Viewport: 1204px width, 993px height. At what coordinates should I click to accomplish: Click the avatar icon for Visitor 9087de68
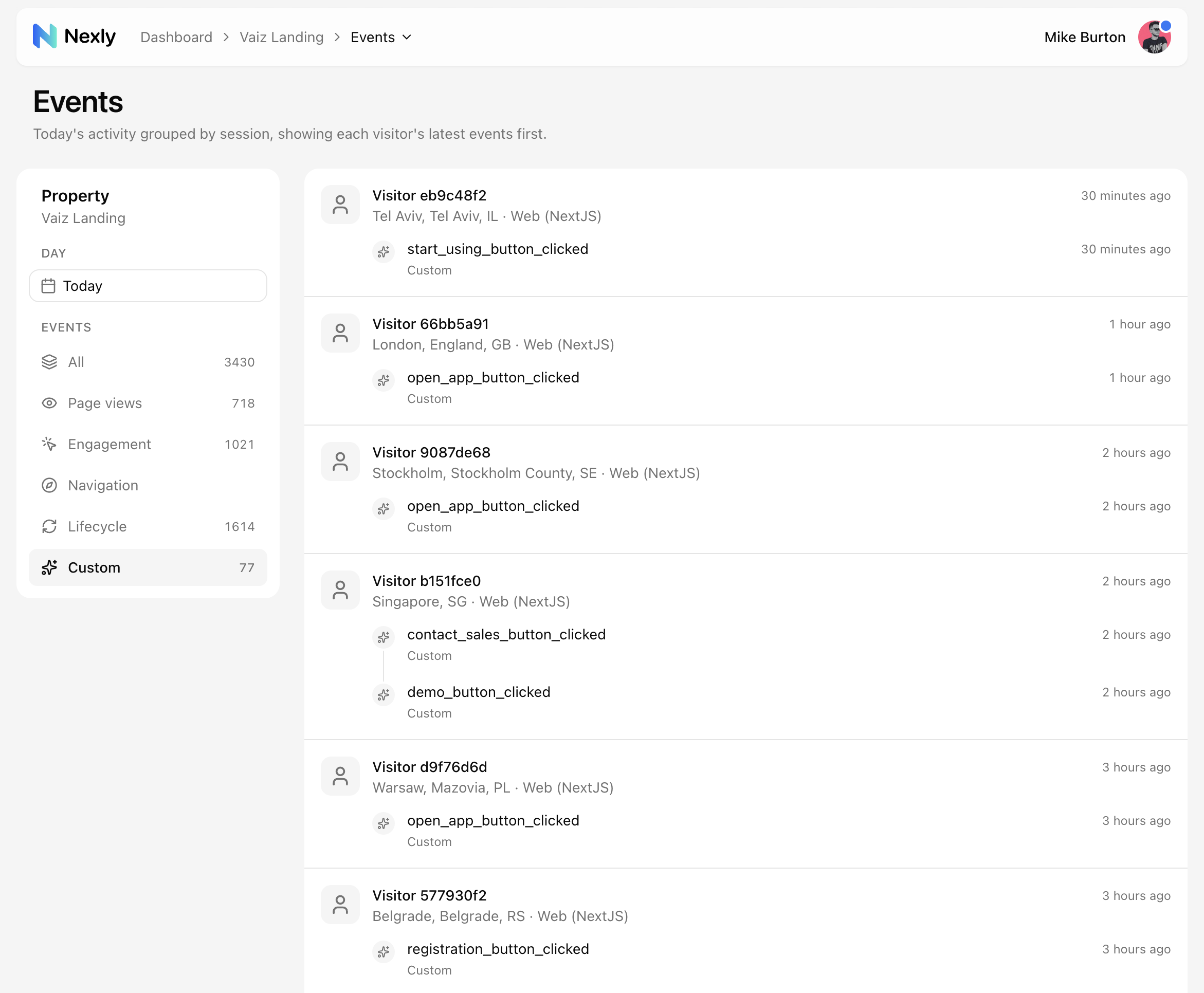tap(340, 462)
